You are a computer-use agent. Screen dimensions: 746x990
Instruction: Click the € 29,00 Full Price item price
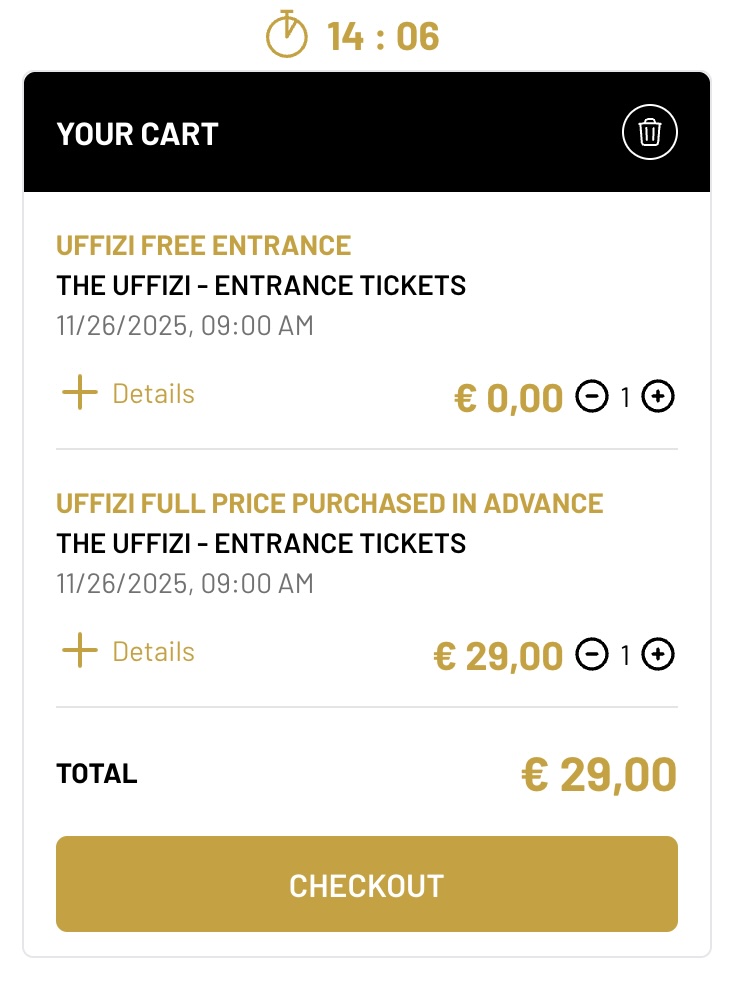[x=498, y=656]
